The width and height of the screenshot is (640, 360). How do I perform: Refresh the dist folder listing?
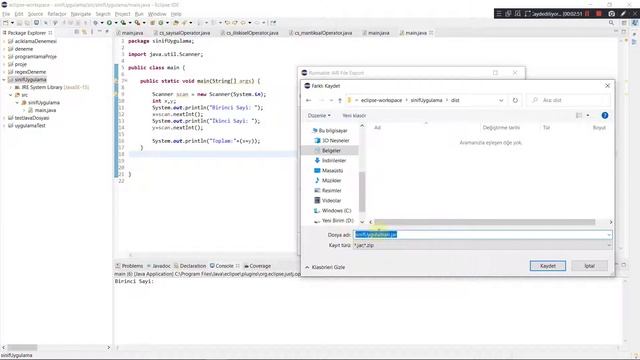pos(515,100)
